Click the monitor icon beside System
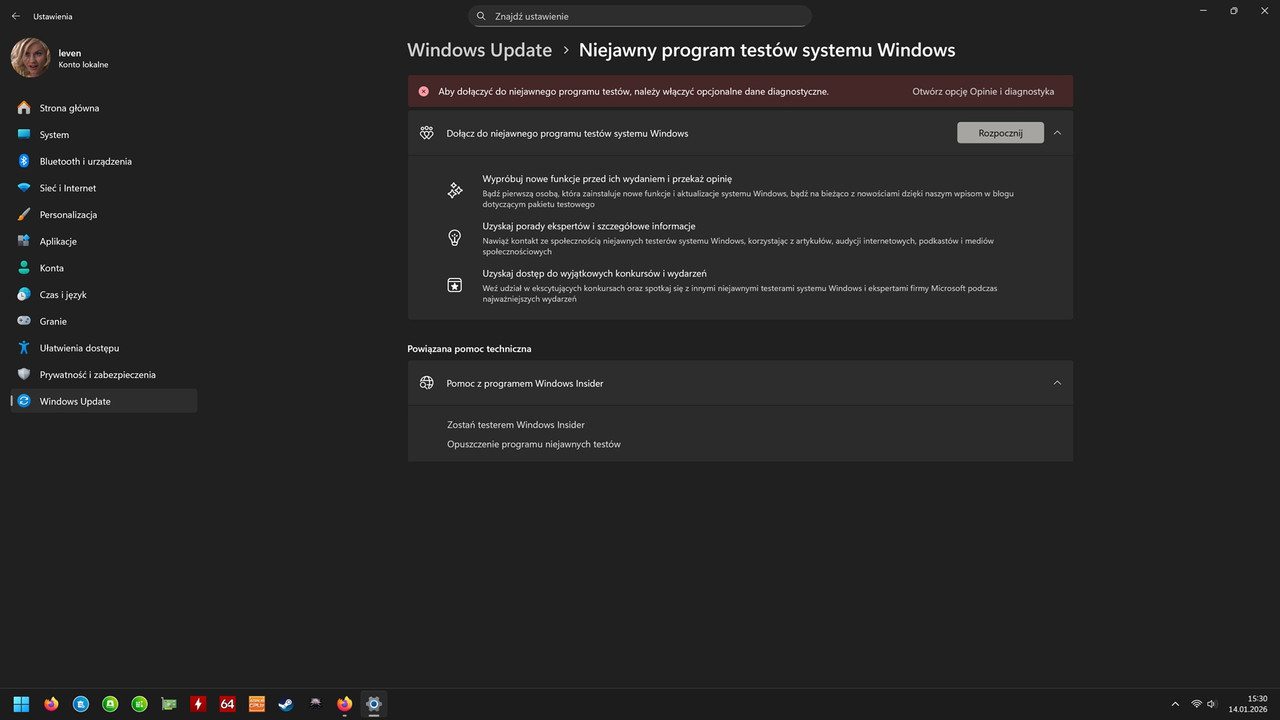 pyautogui.click(x=24, y=134)
